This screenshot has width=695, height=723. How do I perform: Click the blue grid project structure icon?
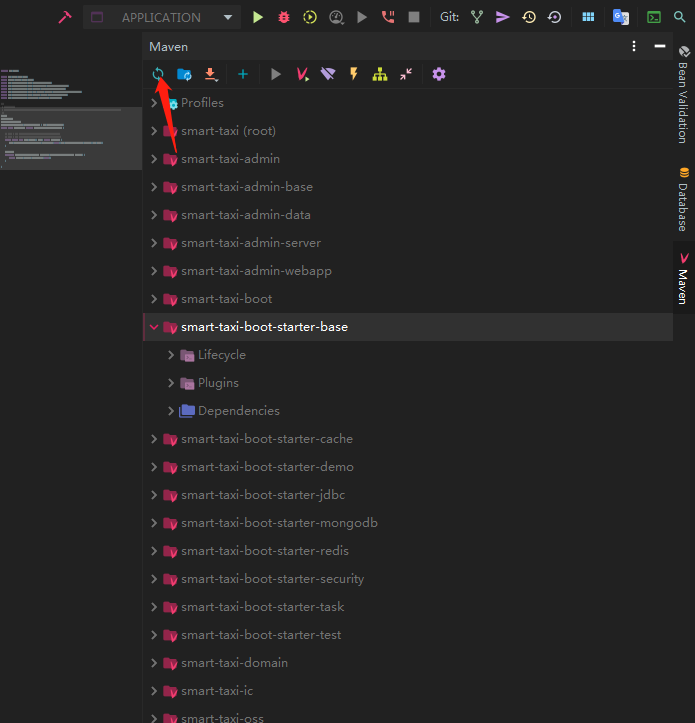point(588,18)
